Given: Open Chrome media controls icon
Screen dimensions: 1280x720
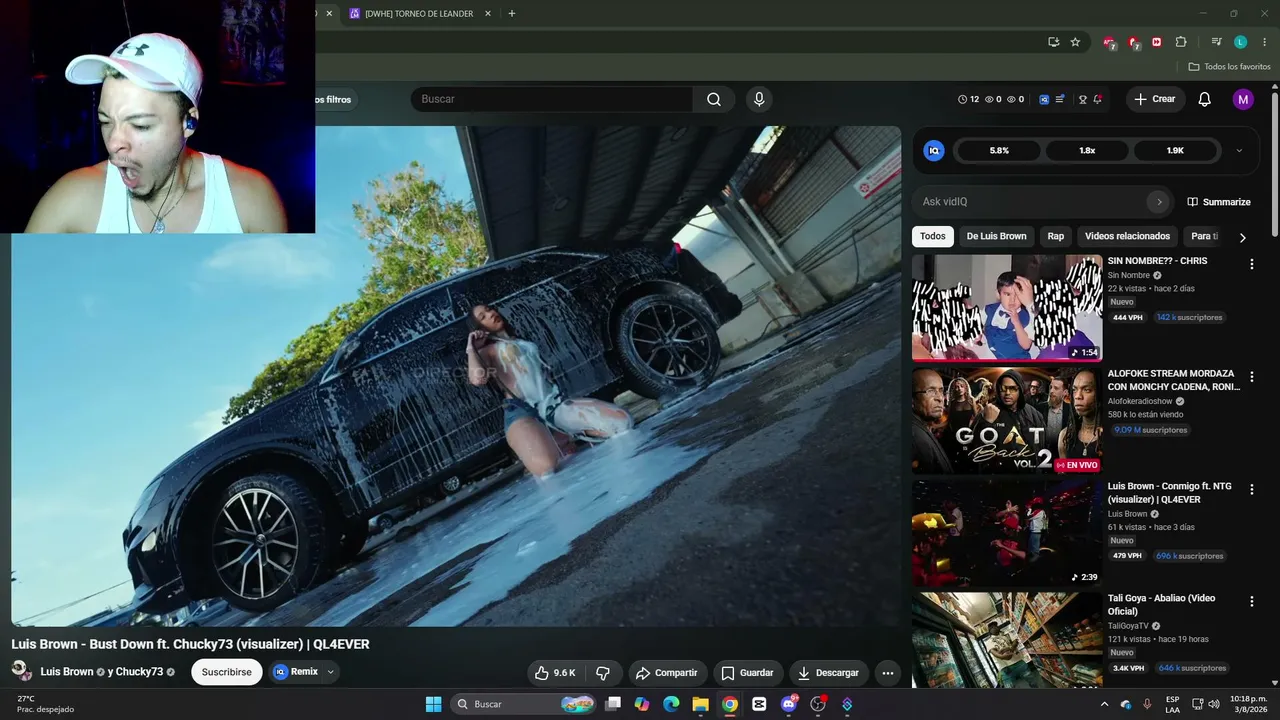Looking at the screenshot, I should pos(1216,42).
